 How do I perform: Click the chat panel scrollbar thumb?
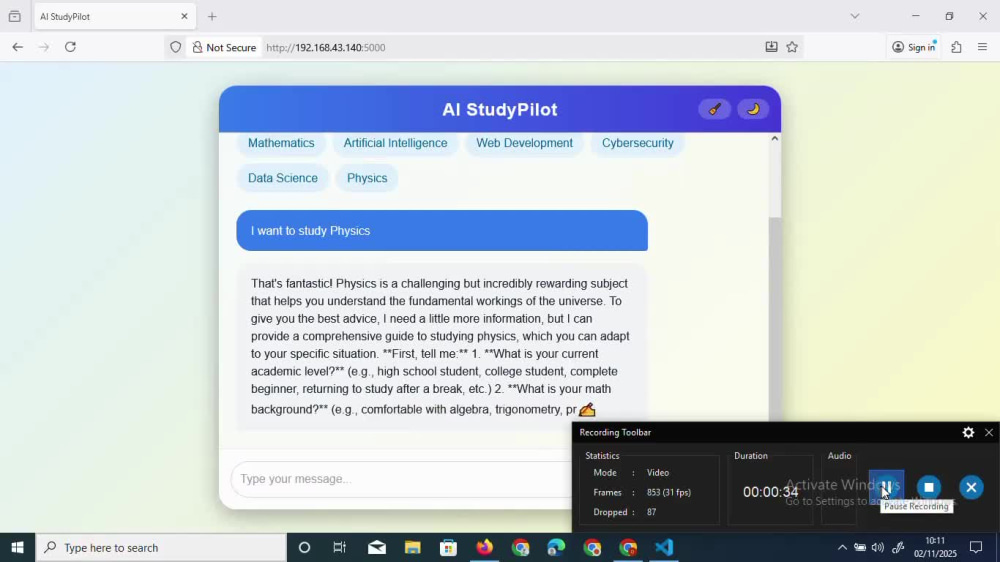[774, 319]
